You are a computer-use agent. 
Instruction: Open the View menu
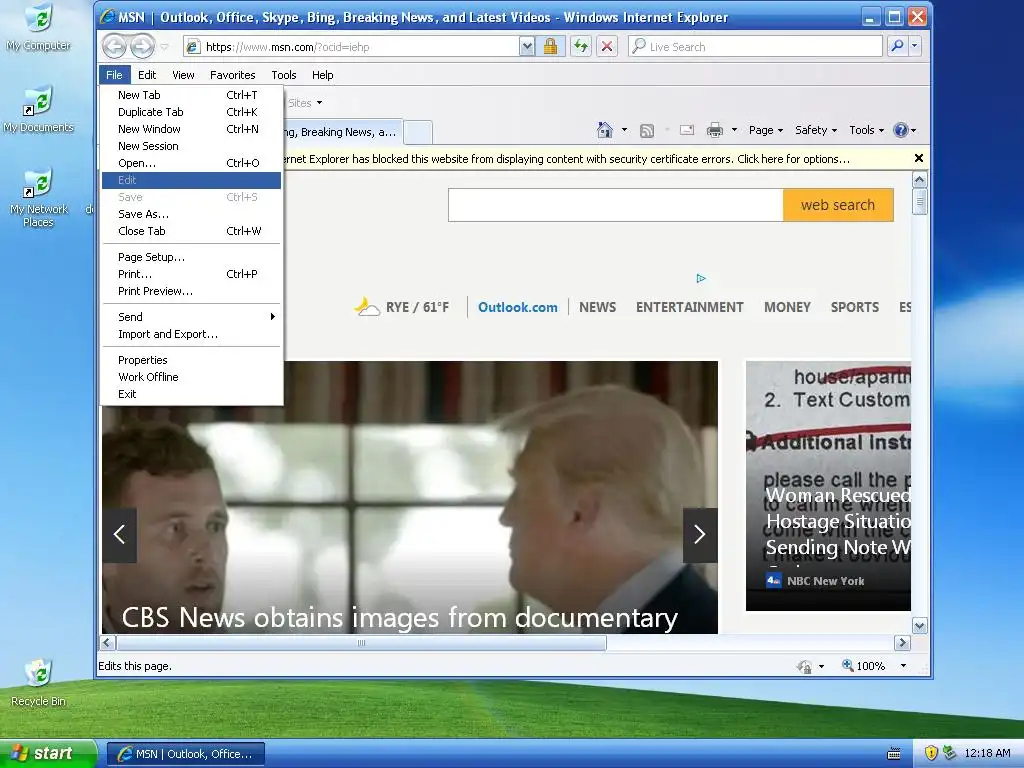tap(183, 75)
